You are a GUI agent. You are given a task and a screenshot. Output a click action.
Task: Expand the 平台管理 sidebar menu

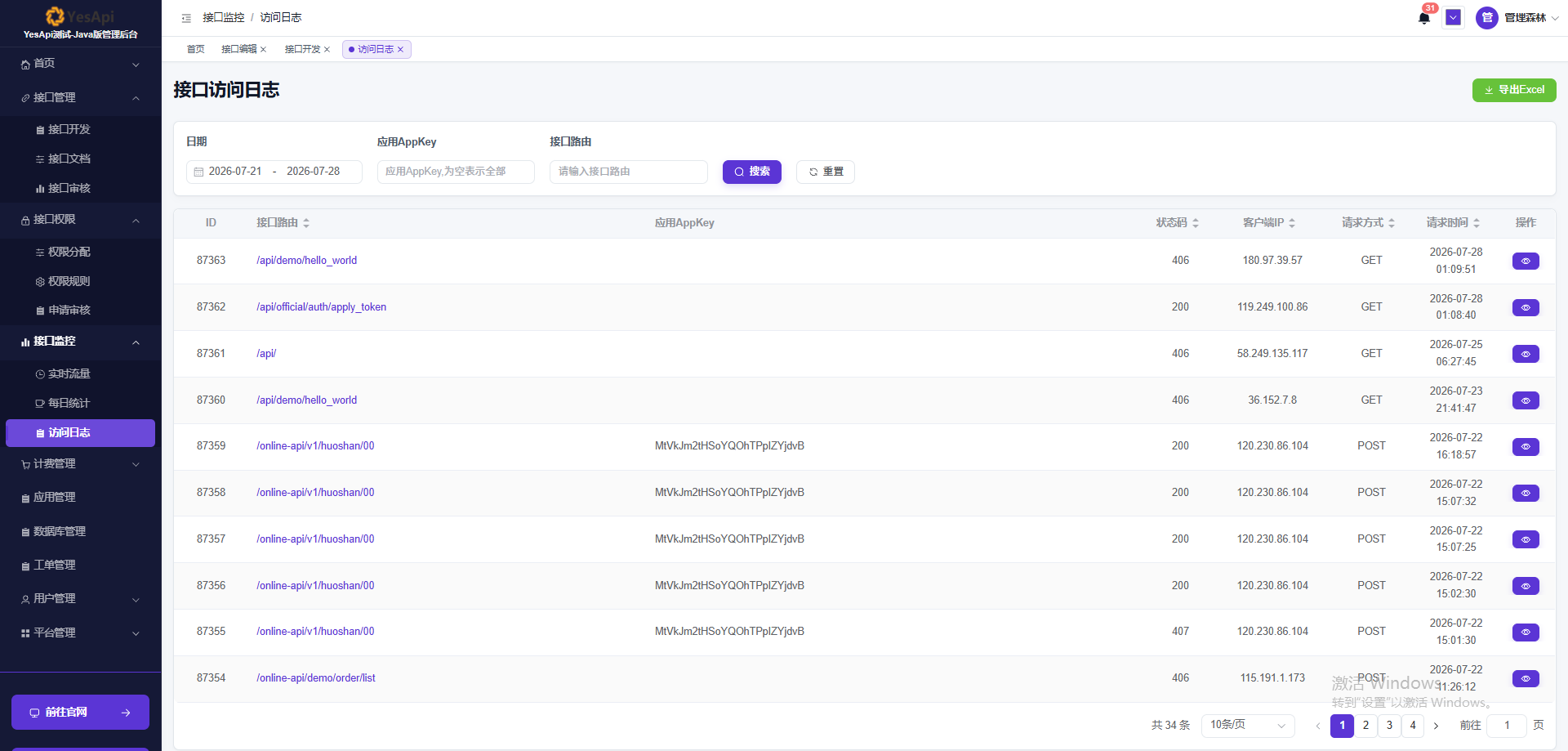[x=80, y=633]
